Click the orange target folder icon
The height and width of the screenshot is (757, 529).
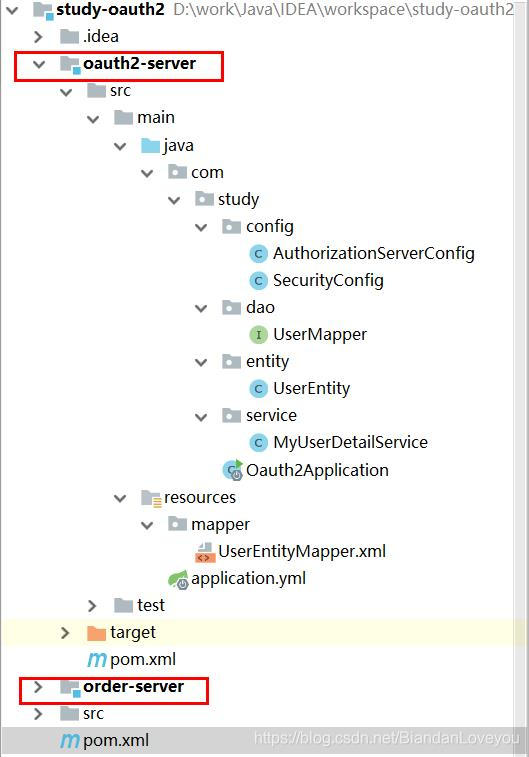tap(96, 633)
